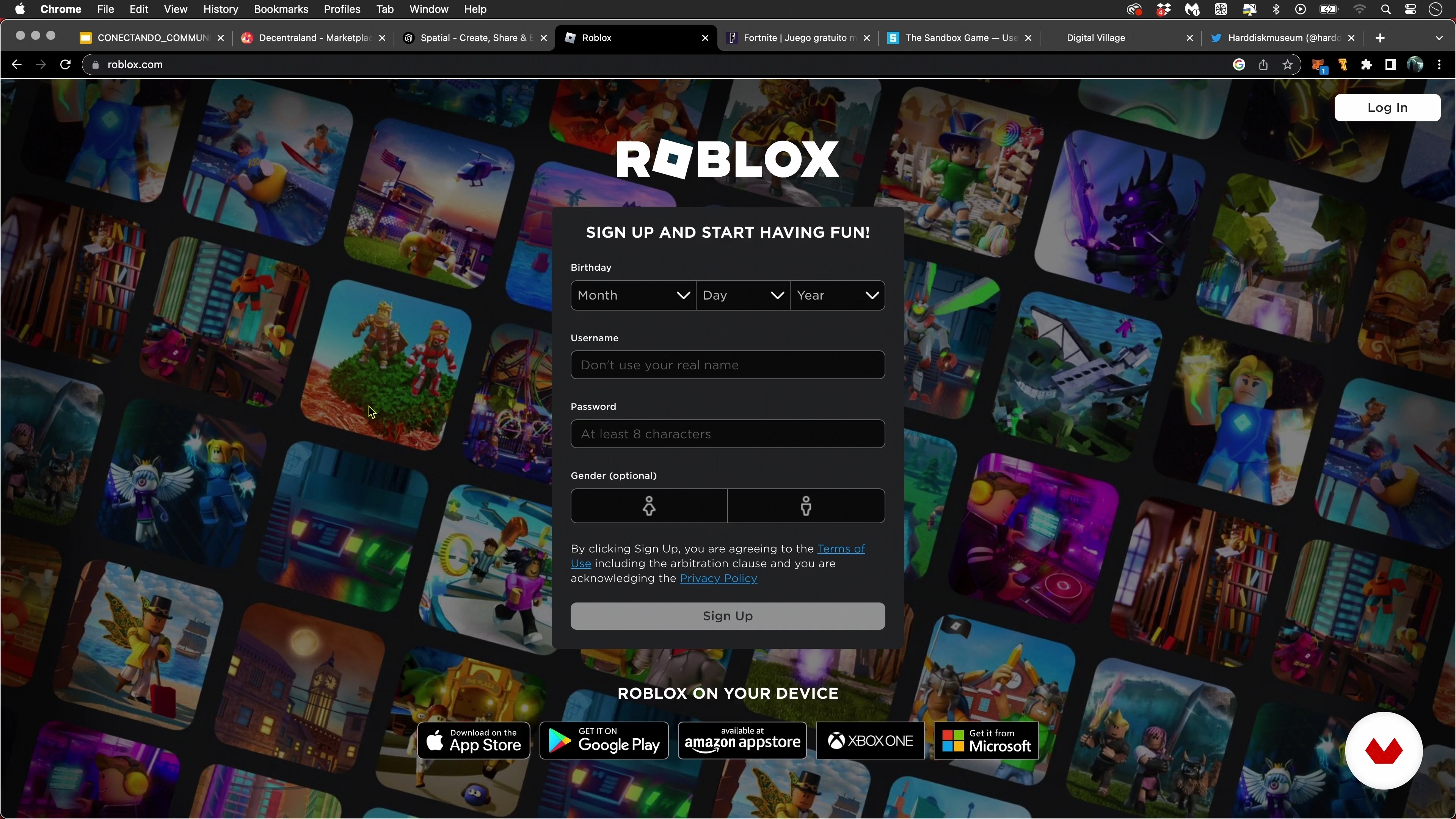Toggle the Chrome side panel icon
This screenshot has width=1456, height=819.
click(x=1390, y=65)
